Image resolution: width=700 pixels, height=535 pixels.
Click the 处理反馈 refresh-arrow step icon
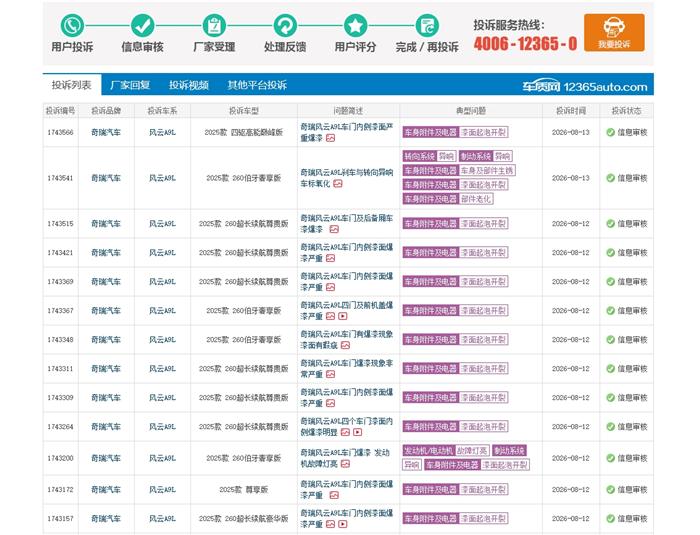tap(285, 25)
